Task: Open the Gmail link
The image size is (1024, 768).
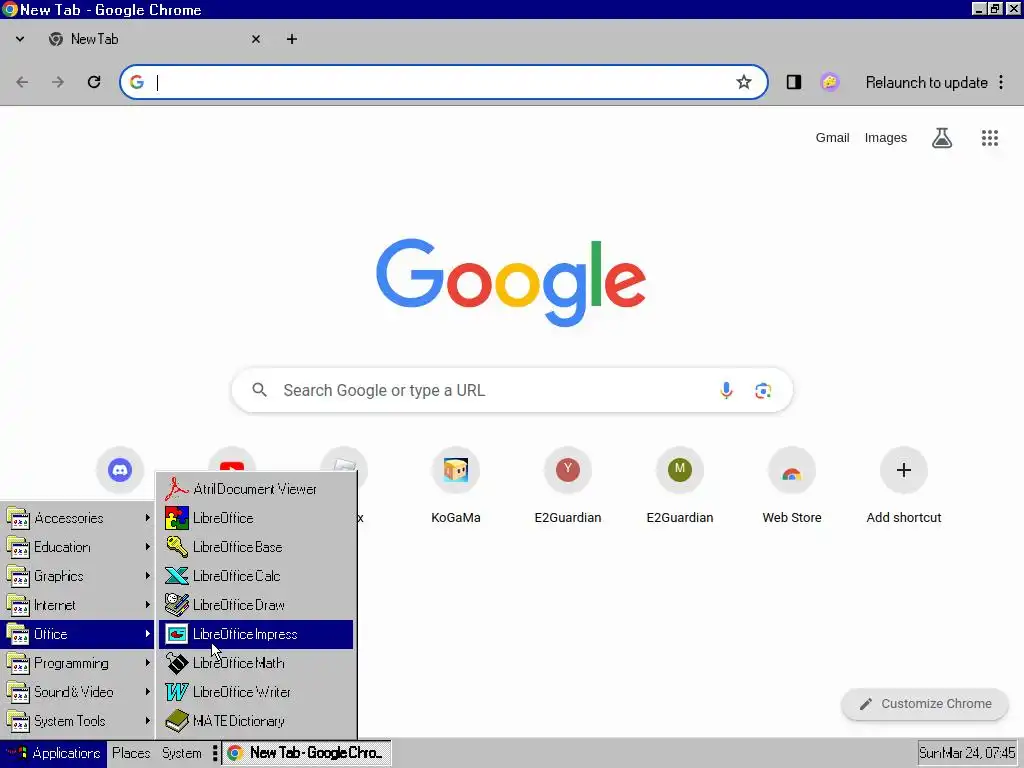Action: pyautogui.click(x=832, y=138)
